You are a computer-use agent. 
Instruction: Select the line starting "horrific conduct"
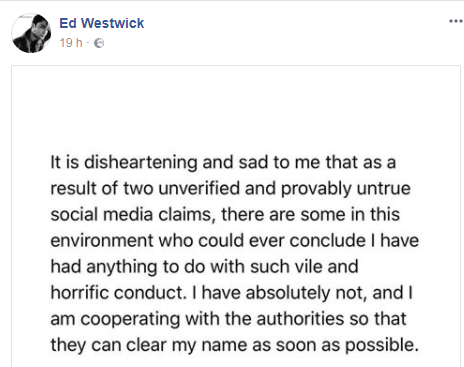[232, 293]
